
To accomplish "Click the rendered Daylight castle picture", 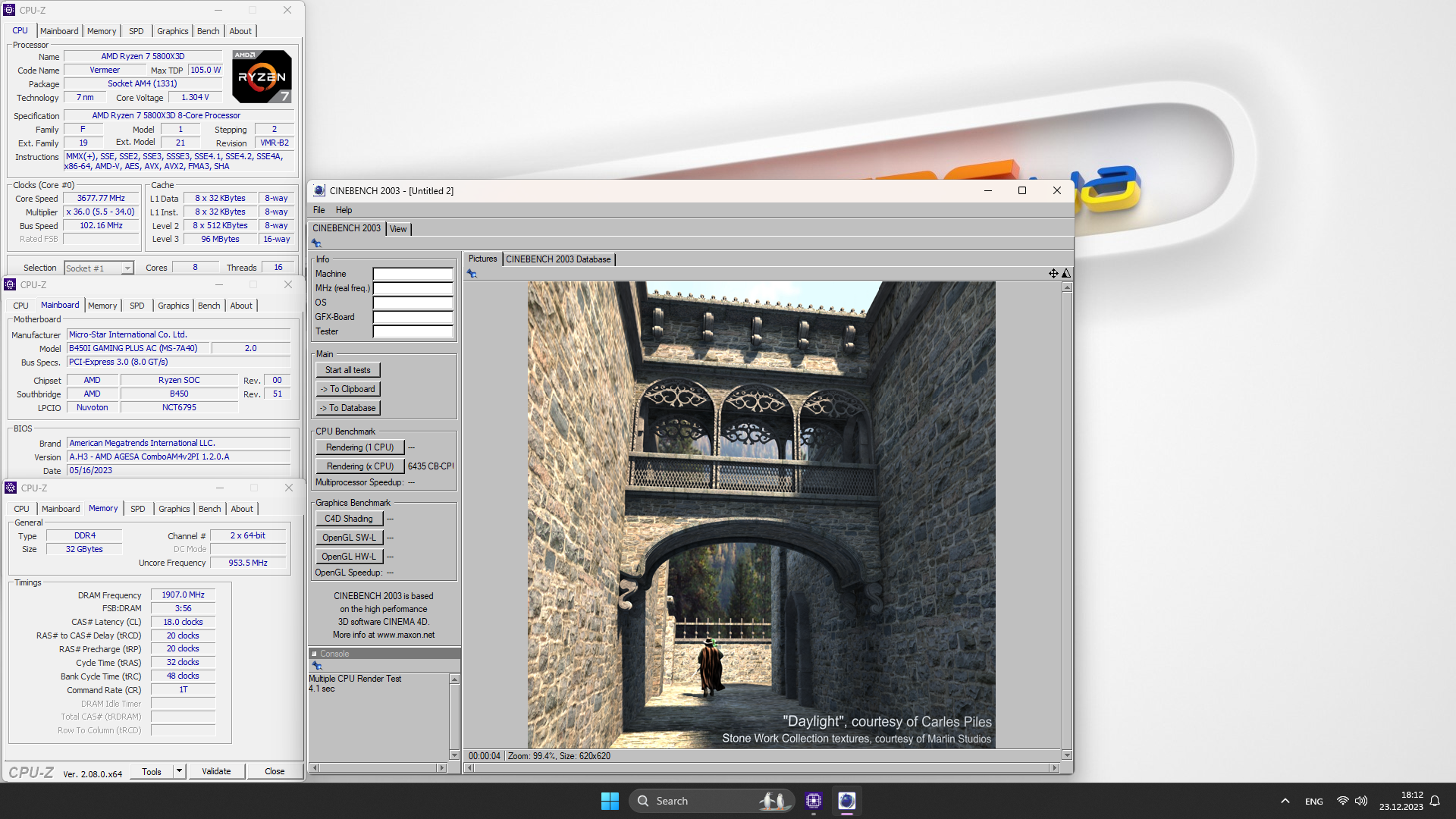I will [x=761, y=515].
